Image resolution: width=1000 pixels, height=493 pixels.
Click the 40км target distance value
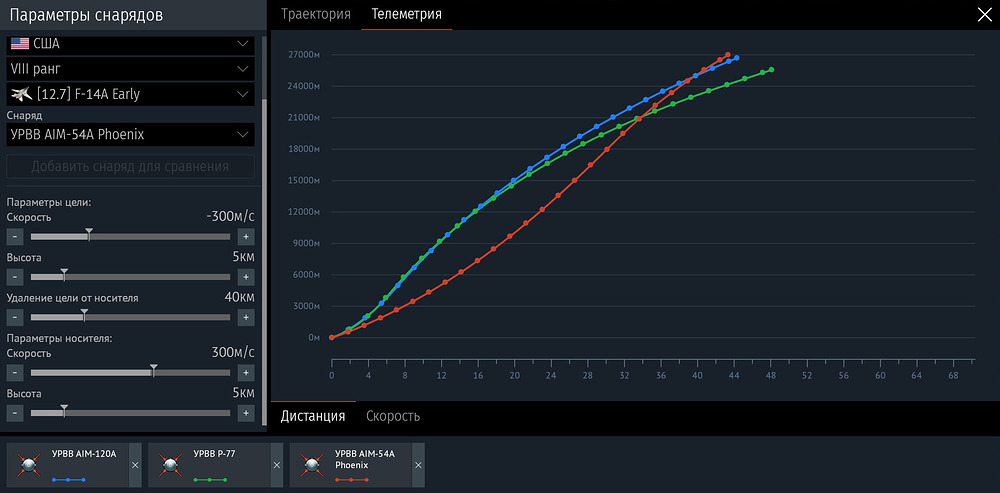click(x=240, y=298)
